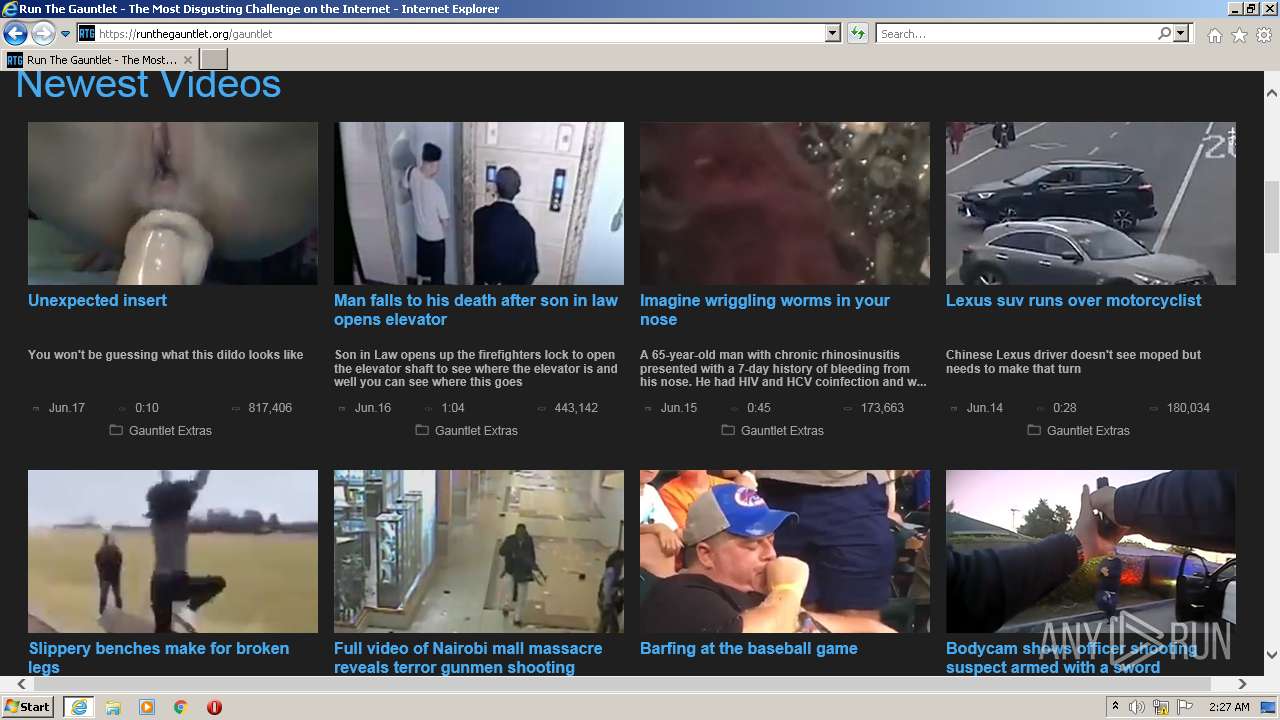The height and width of the screenshot is (720, 1280).
Task: Open the Windows Start menu
Action: [x=28, y=707]
